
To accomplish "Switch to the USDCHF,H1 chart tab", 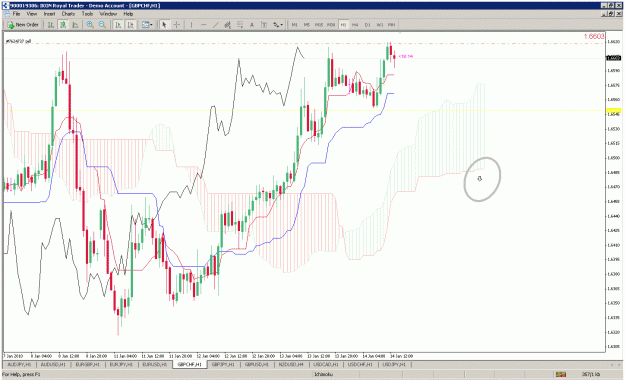I will (x=360, y=364).
